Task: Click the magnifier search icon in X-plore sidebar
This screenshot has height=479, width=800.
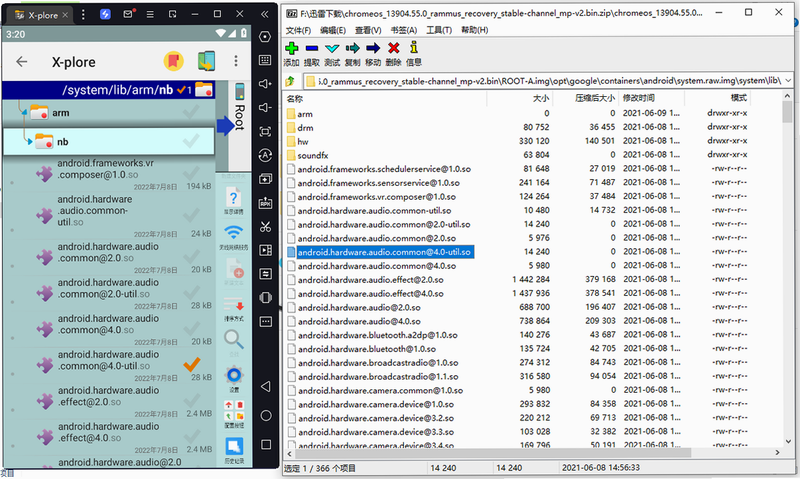Action: [x=234, y=339]
